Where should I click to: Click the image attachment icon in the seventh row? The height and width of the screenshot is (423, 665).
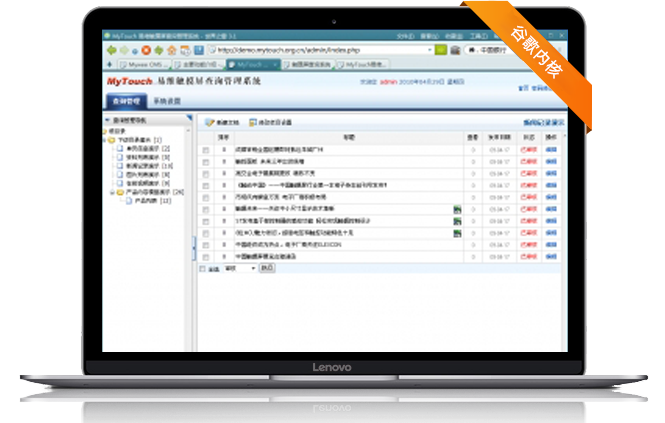pyautogui.click(x=457, y=221)
